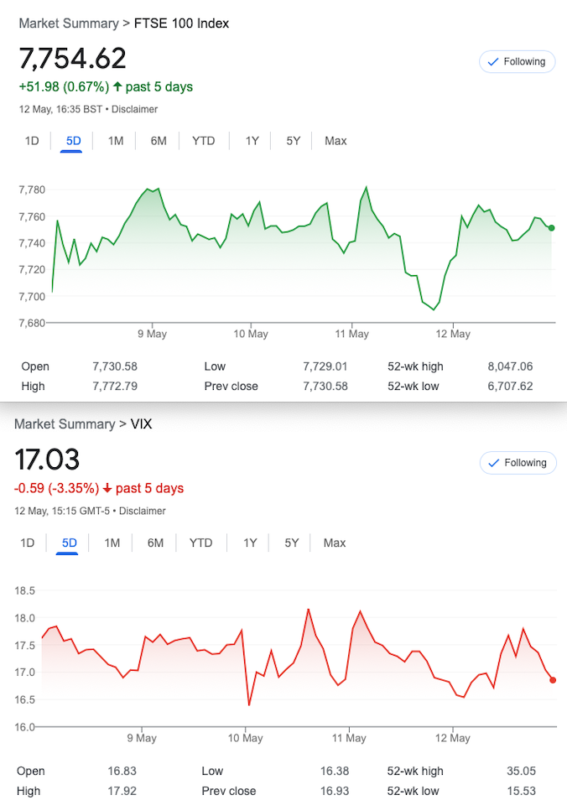Select the 1M tab on FTSE 100 chart
Viewport: 567px width, 800px height.
115,141
